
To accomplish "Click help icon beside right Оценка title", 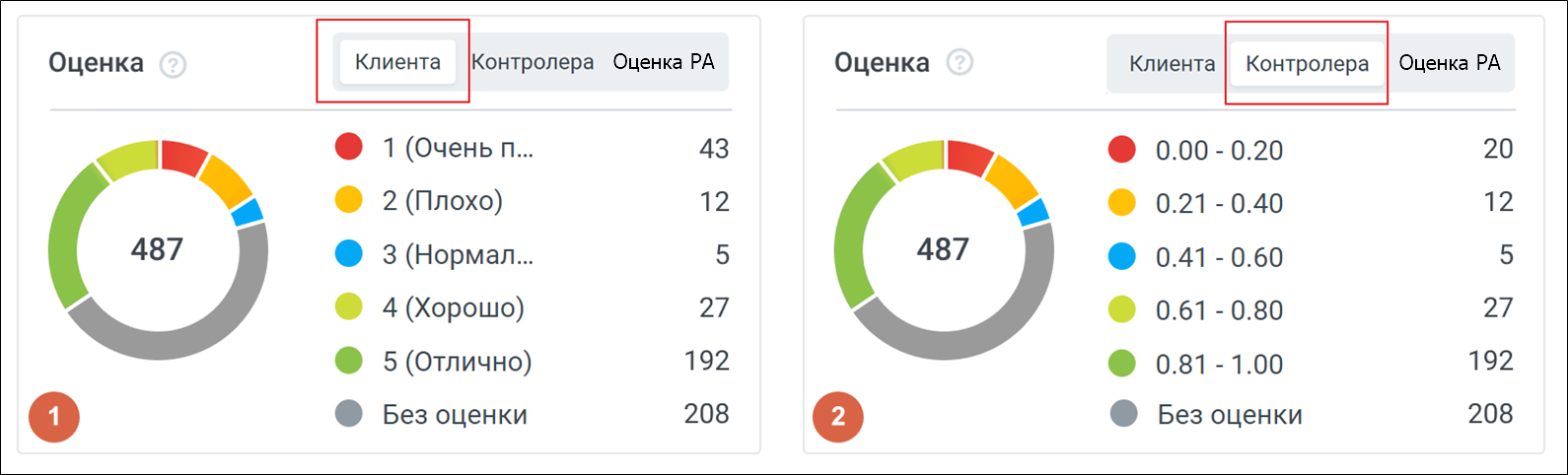I will [959, 63].
